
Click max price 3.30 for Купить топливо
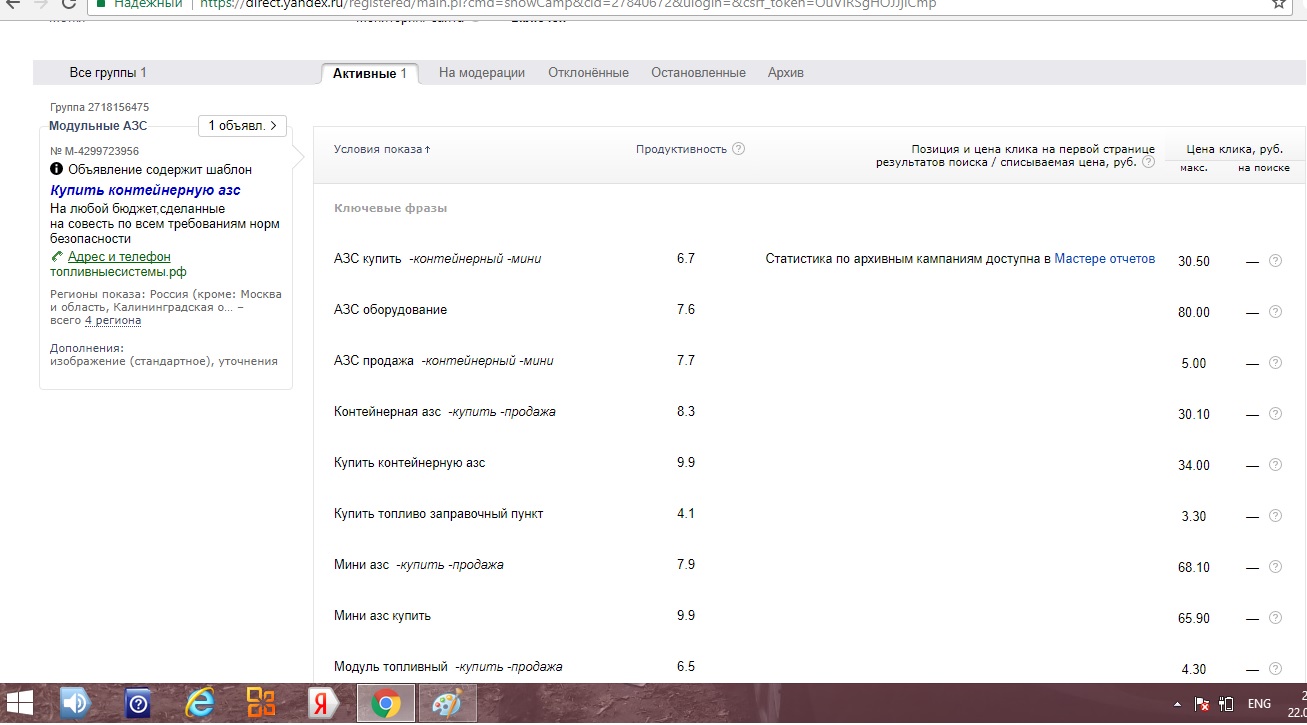point(1194,516)
